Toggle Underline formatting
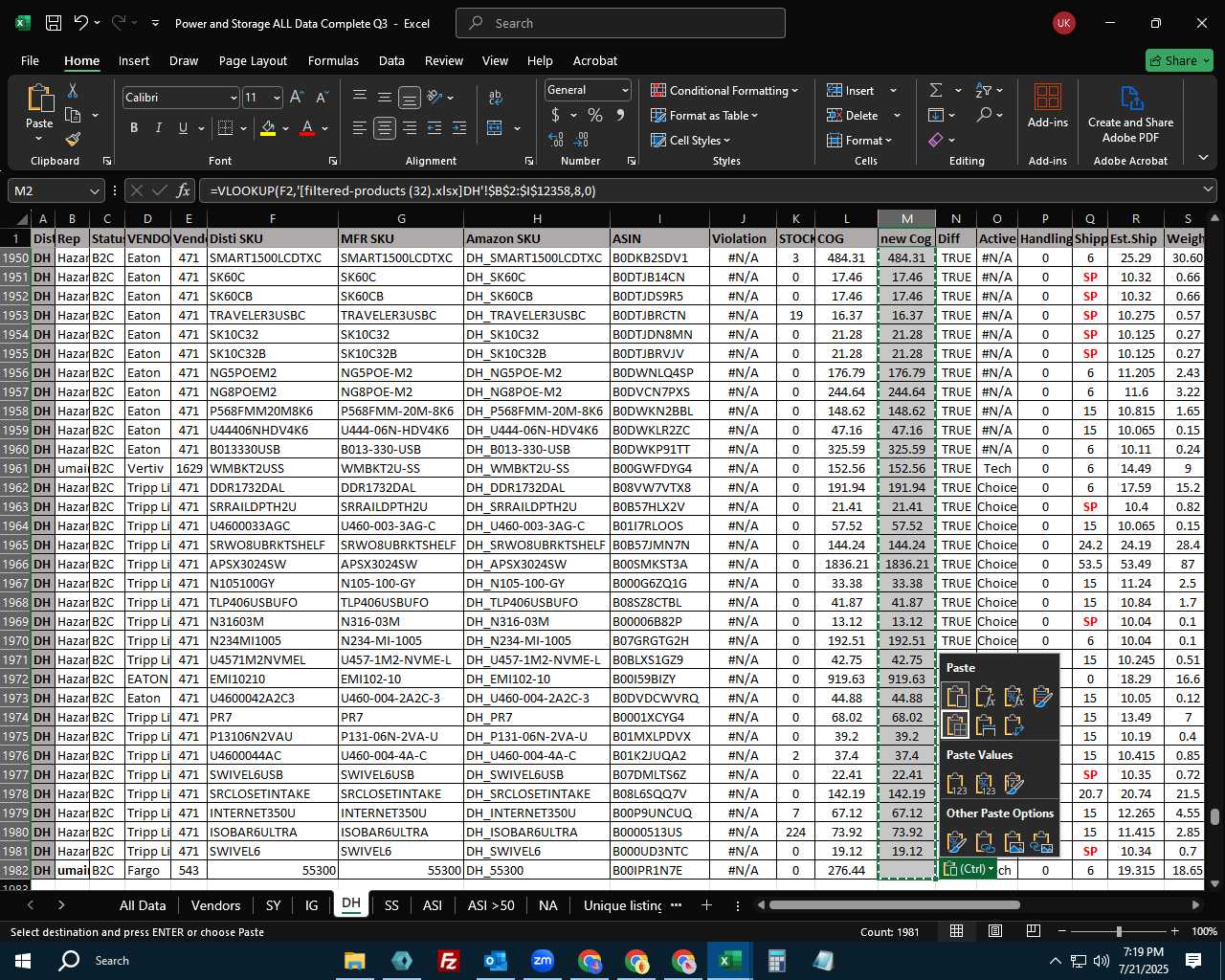This screenshot has height=980, width=1225. click(184, 128)
